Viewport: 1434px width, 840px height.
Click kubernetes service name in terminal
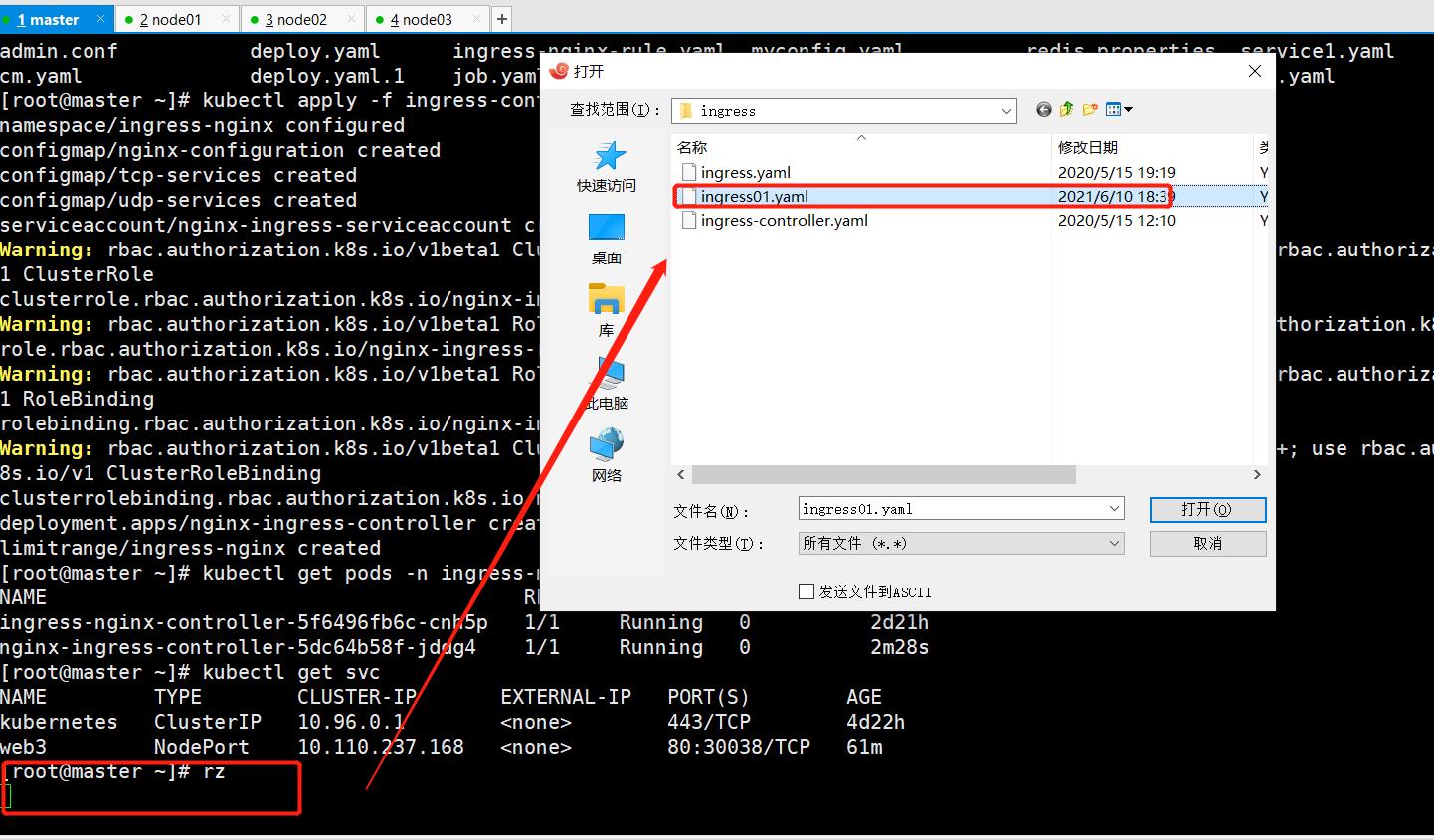coord(59,722)
